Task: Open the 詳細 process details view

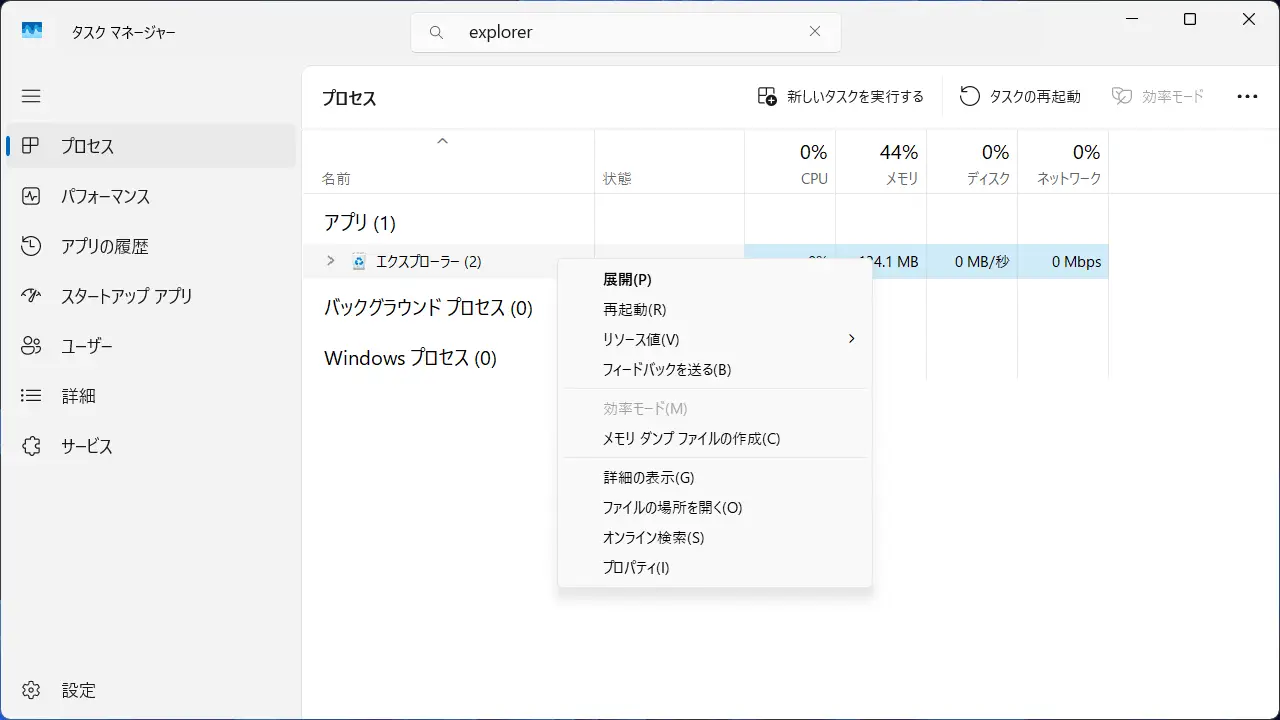Action: point(79,396)
